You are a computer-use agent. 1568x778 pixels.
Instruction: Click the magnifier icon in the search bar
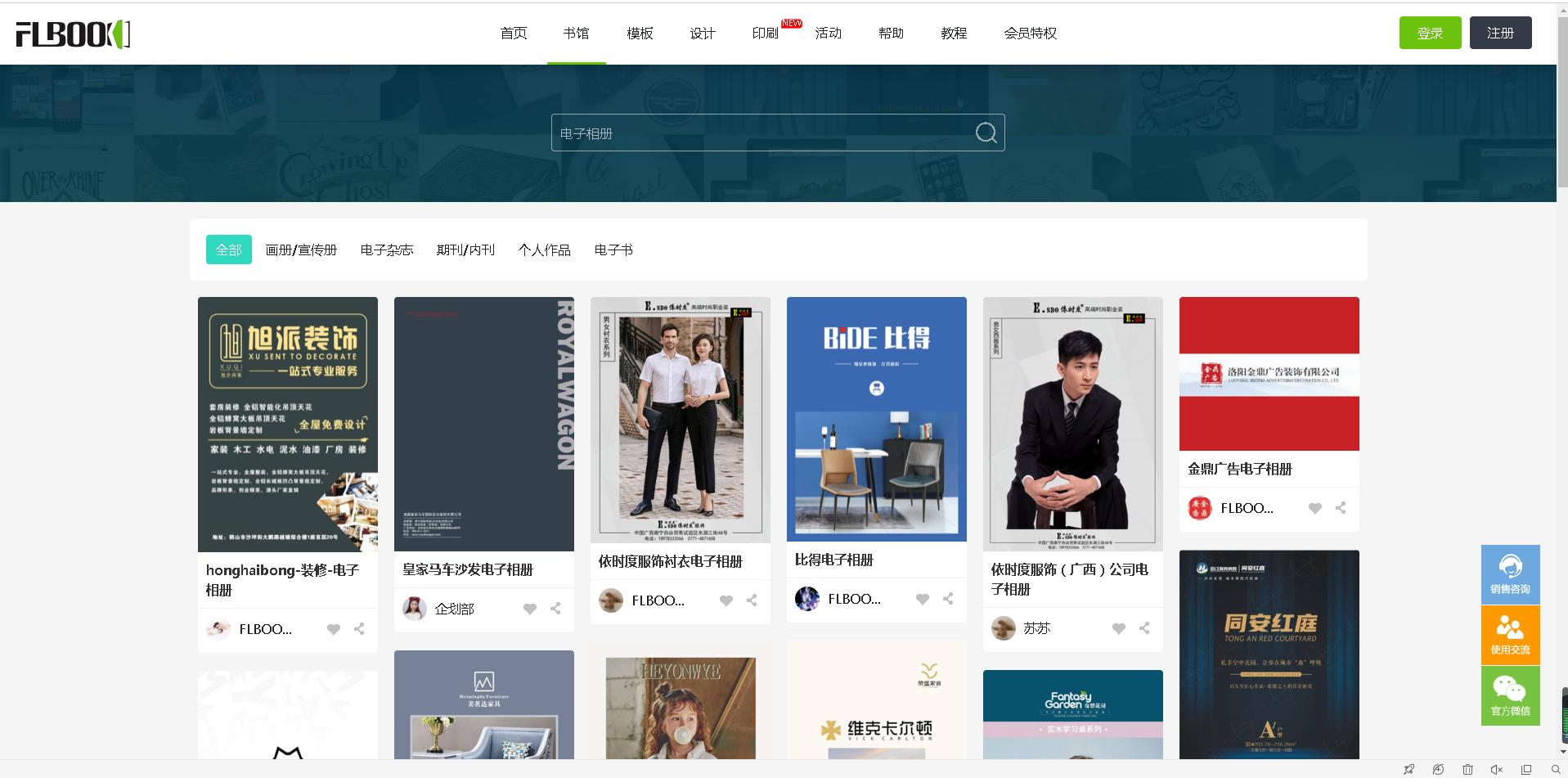pyautogui.click(x=986, y=133)
